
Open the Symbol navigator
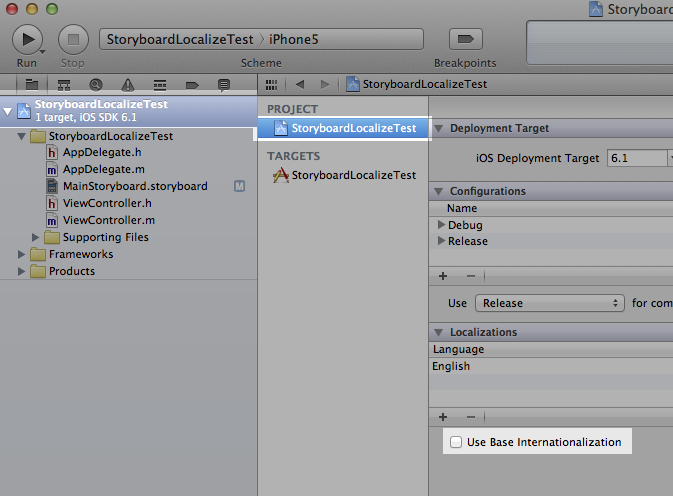[x=64, y=85]
